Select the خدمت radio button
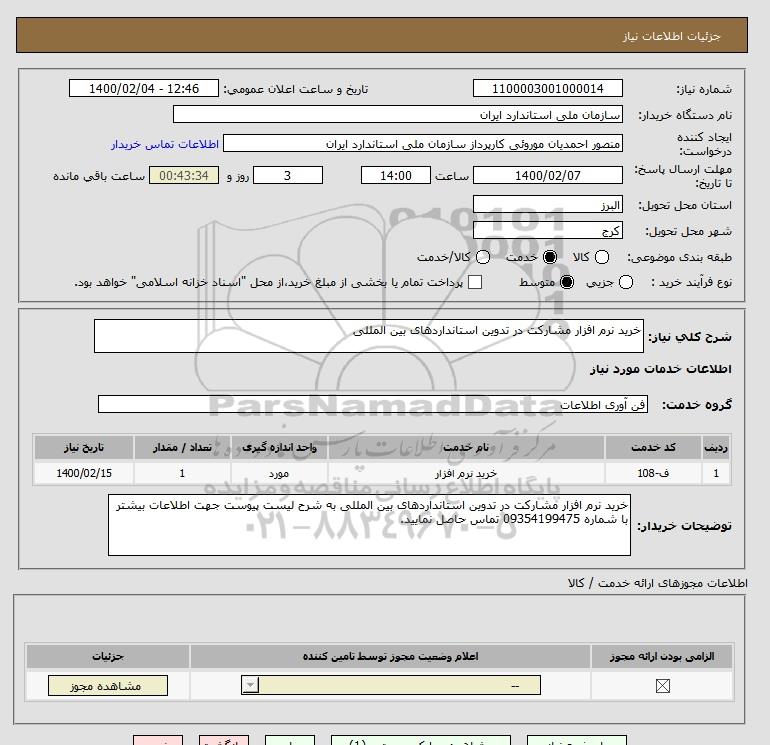The height and width of the screenshot is (745, 770). tap(550, 257)
